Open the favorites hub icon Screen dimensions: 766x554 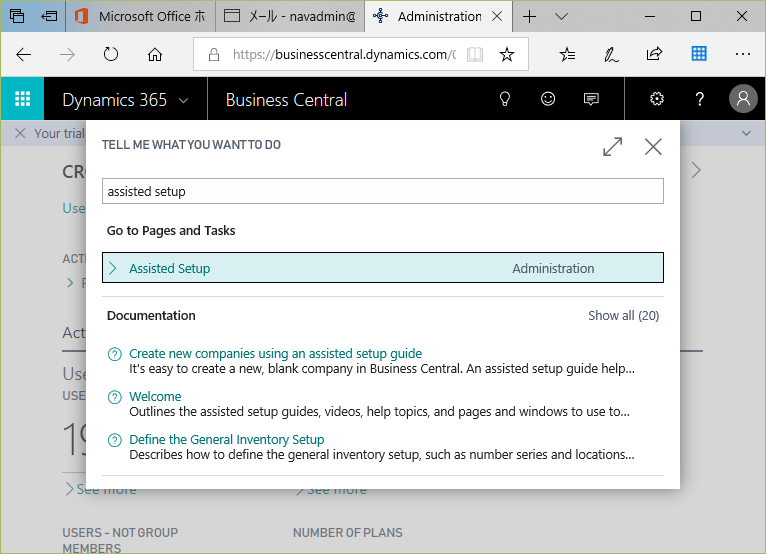567,54
